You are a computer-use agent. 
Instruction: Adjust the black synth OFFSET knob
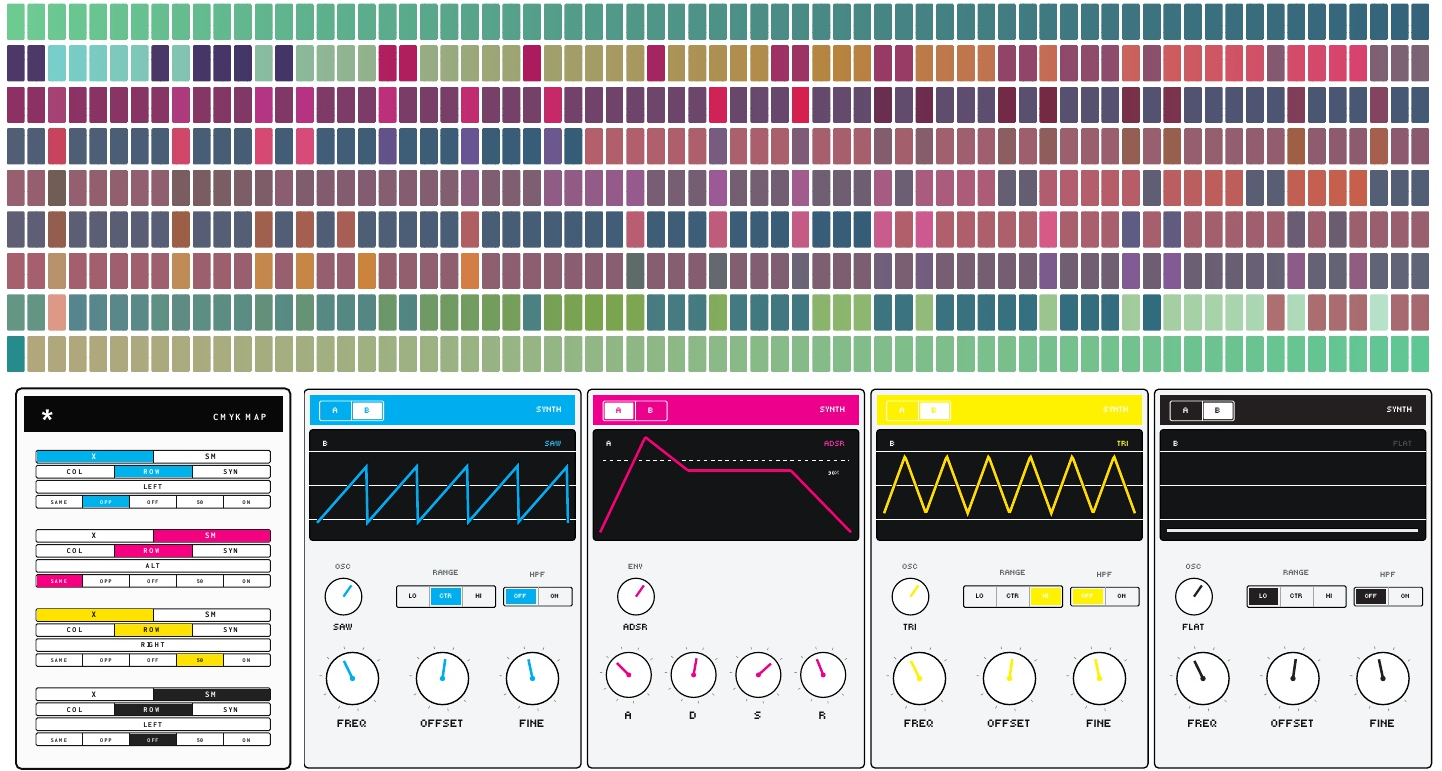1292,678
